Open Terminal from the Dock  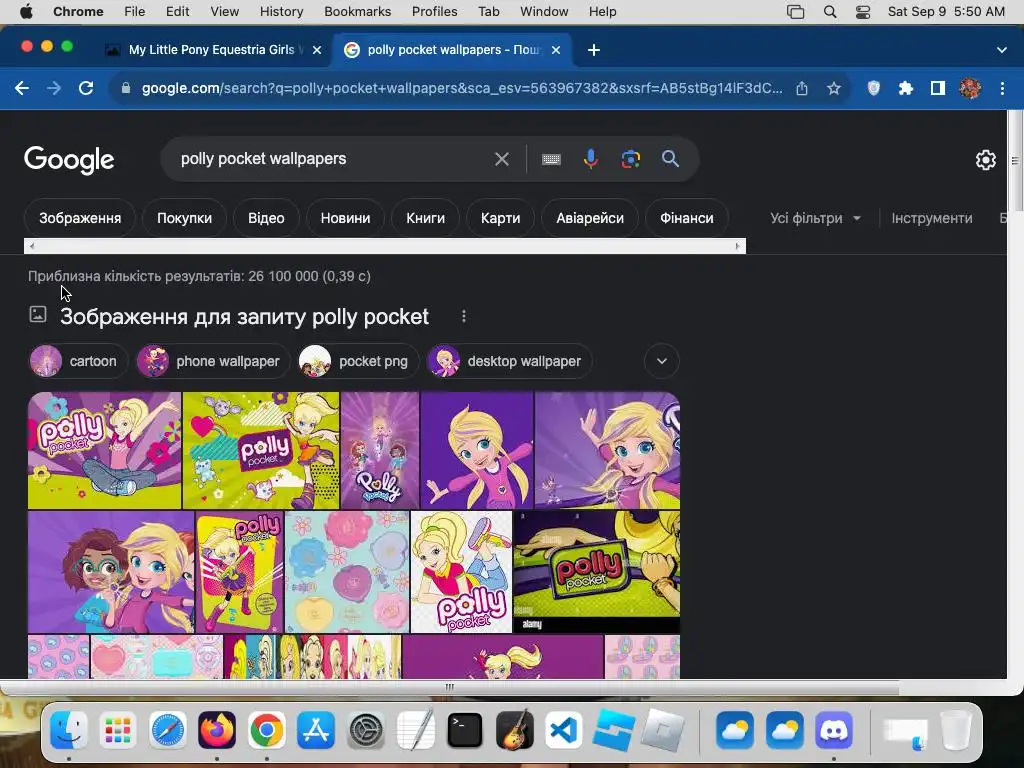[465, 730]
